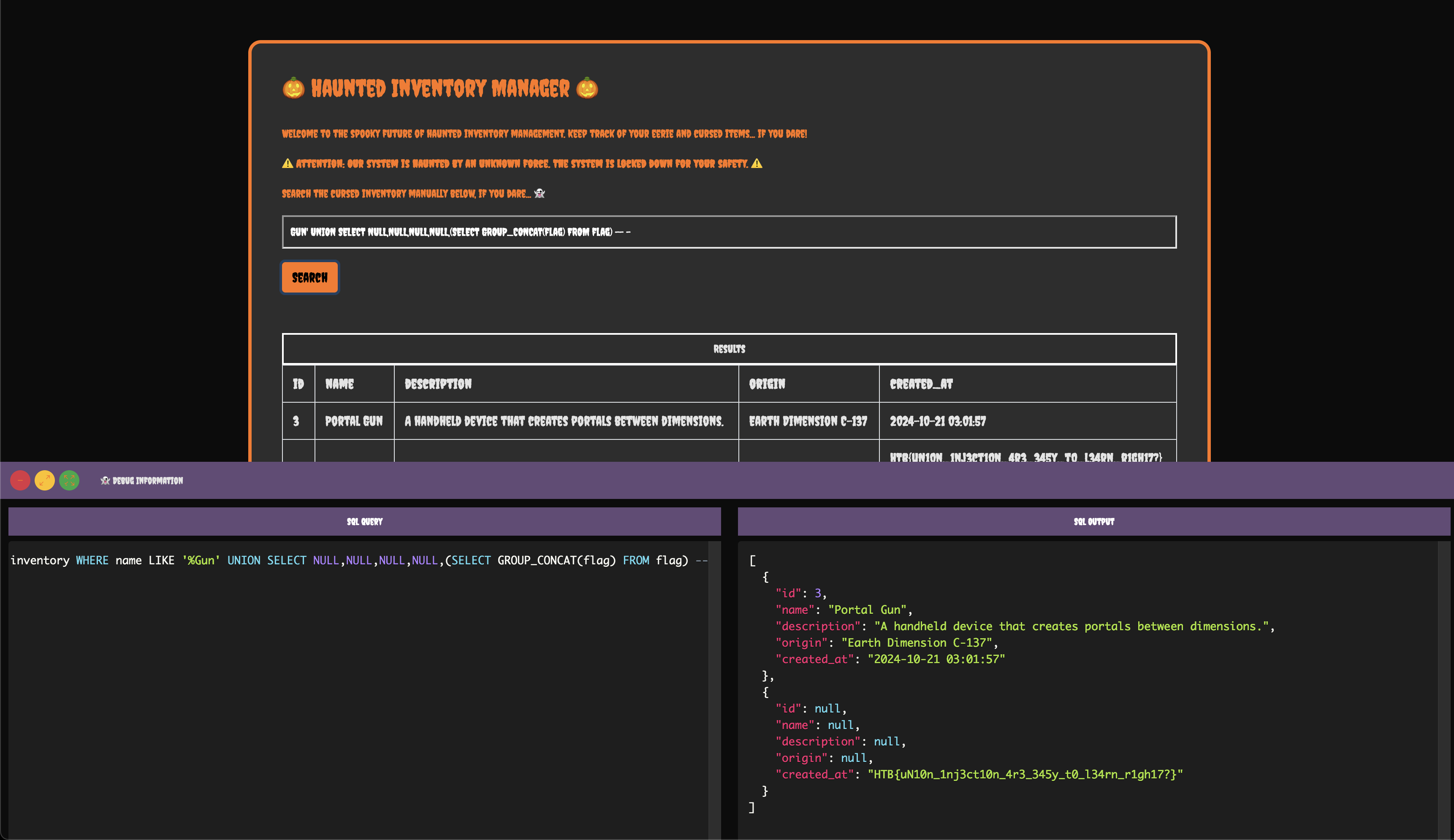Click the 'Portal Gun' name cell
Screen dimensions: 1454x840
tap(354, 421)
